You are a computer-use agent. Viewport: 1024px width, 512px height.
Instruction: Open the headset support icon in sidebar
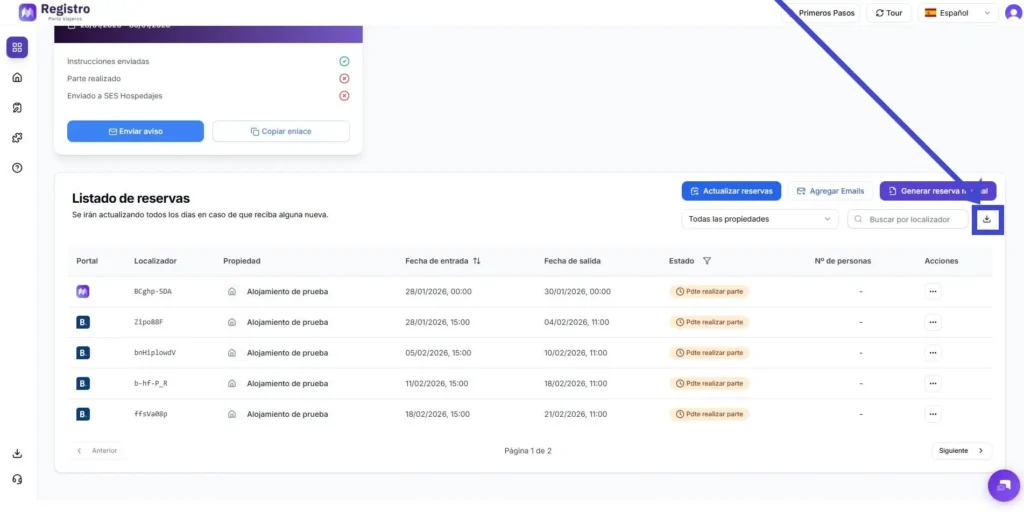(17, 479)
